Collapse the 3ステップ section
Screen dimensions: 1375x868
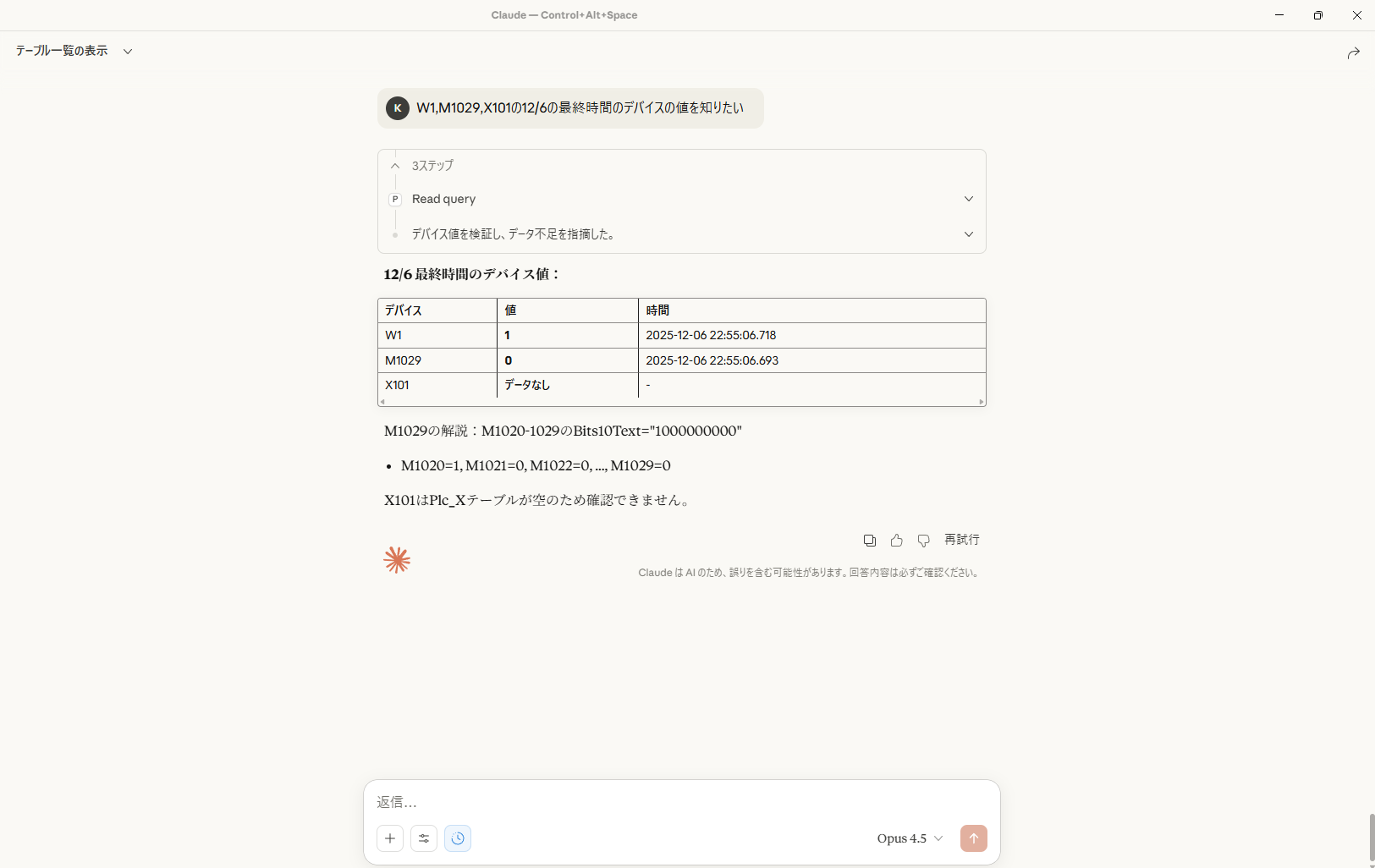point(395,166)
